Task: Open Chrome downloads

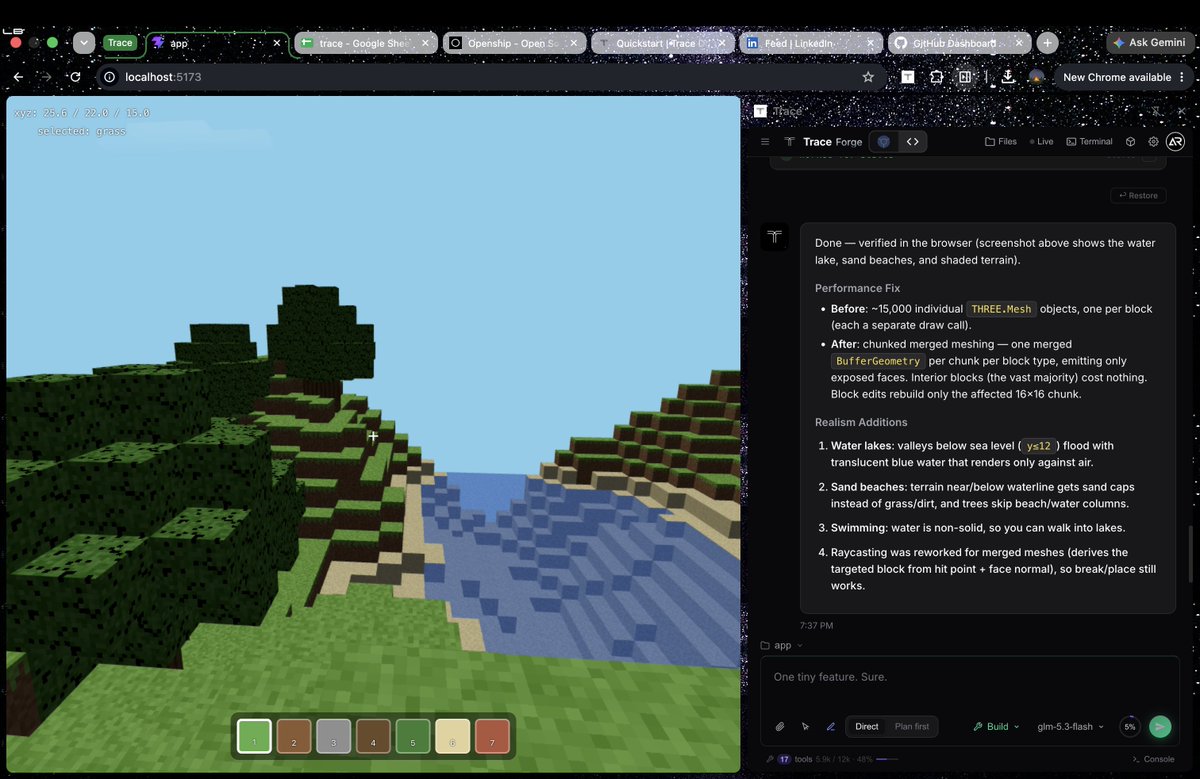Action: pos(1008,77)
